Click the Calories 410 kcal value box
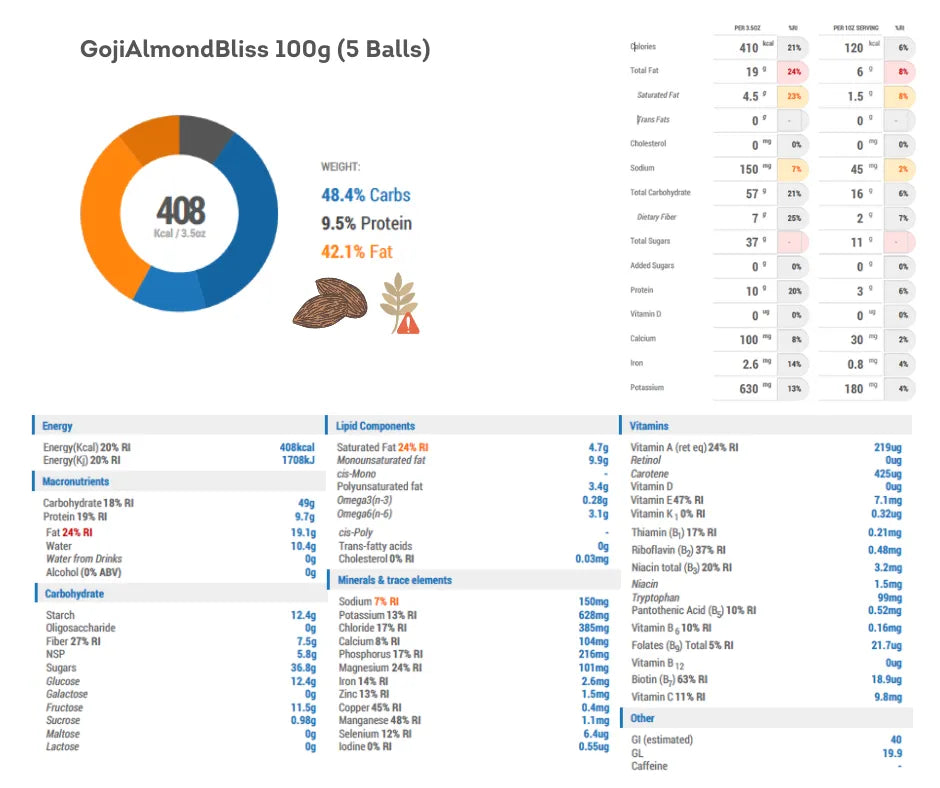 click(x=745, y=47)
